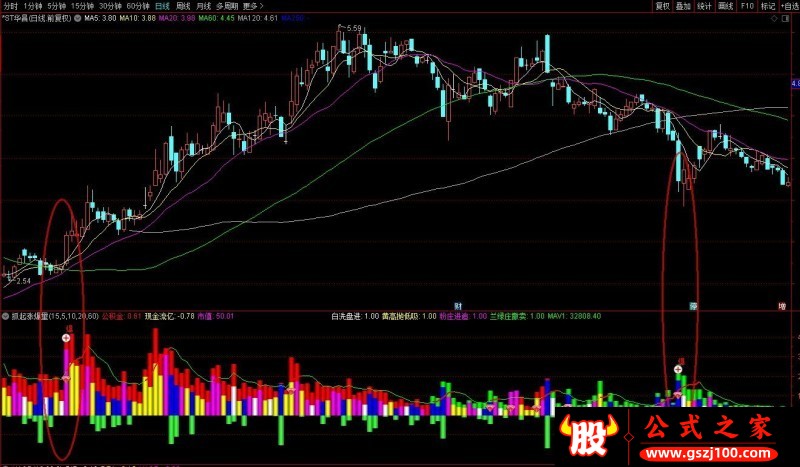Click the 抓起涨爆量 indicator name

pyautogui.click(x=55, y=316)
